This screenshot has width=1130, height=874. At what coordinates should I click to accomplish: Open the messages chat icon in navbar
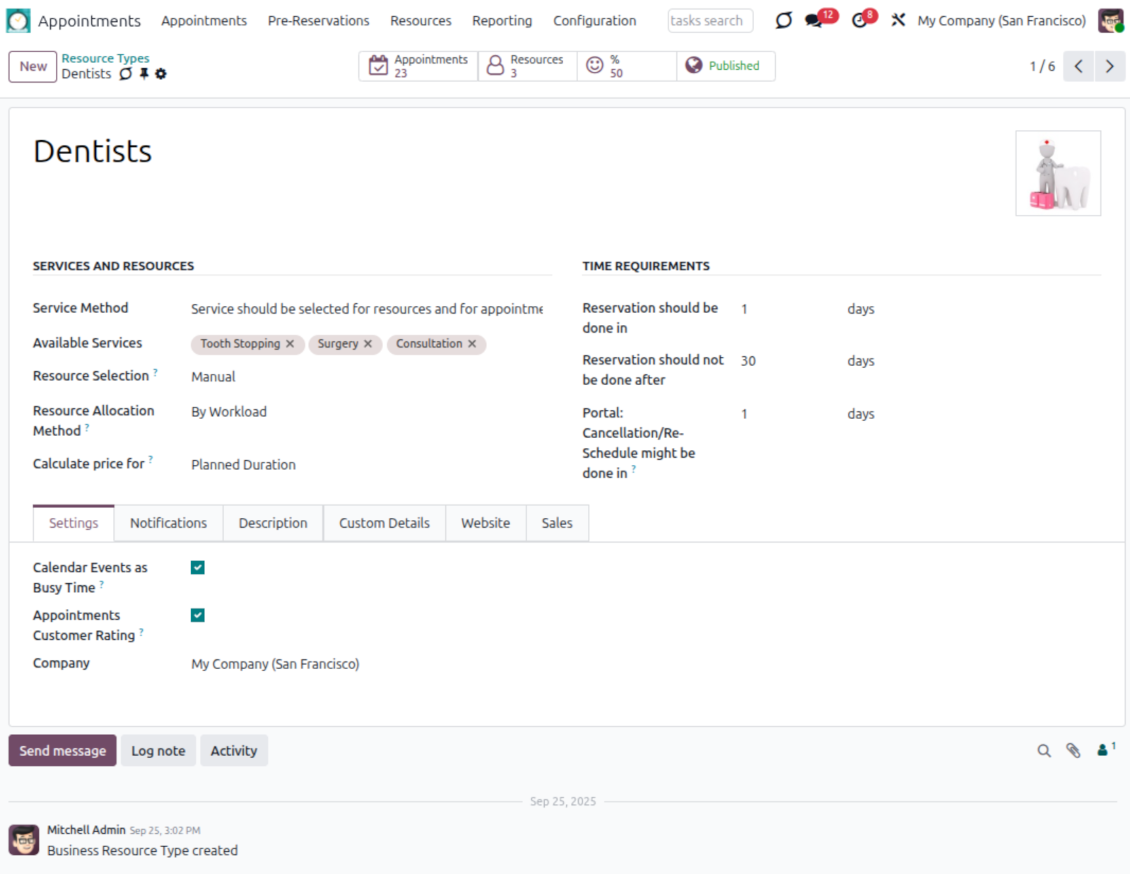coord(815,21)
